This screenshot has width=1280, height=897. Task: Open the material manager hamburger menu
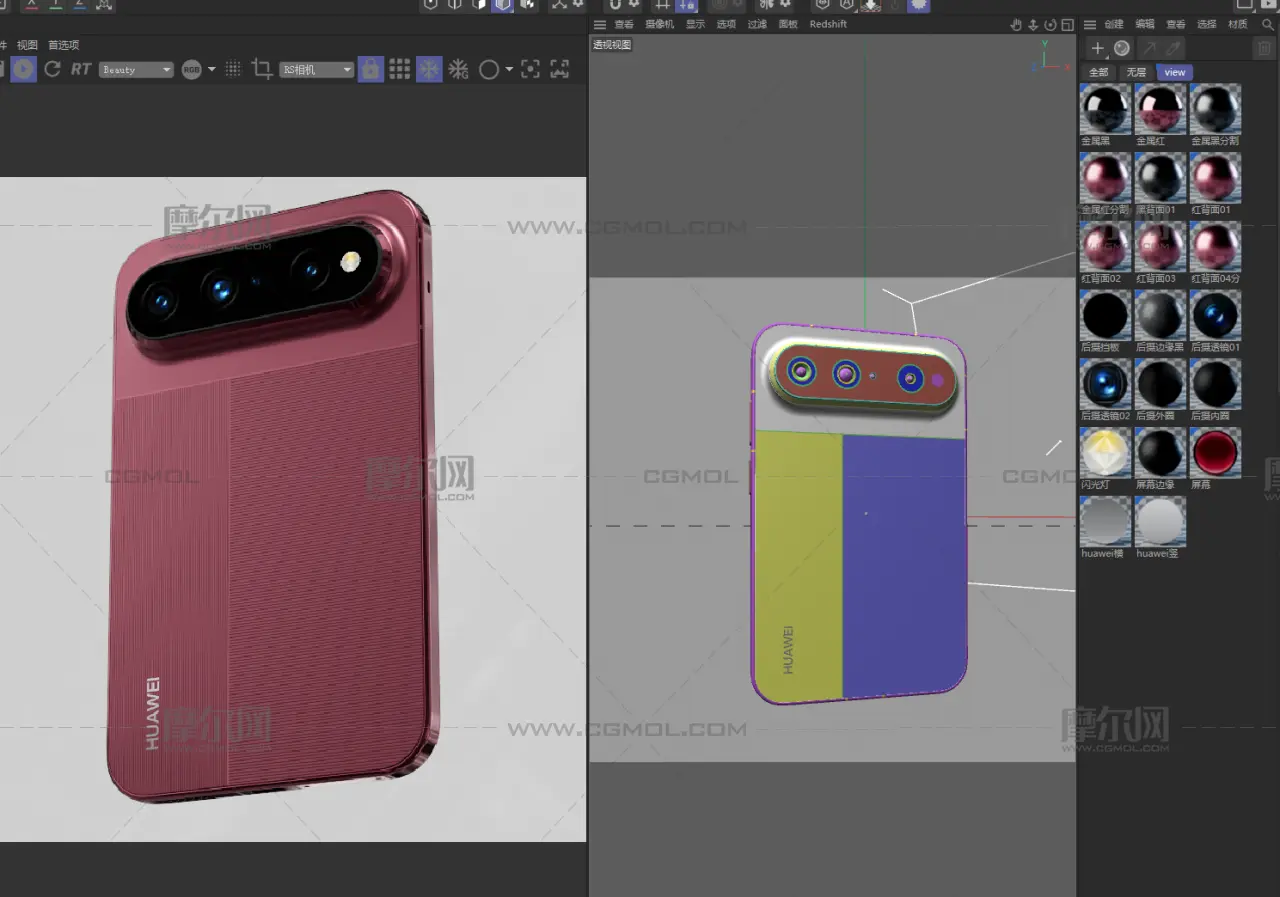[1090, 24]
